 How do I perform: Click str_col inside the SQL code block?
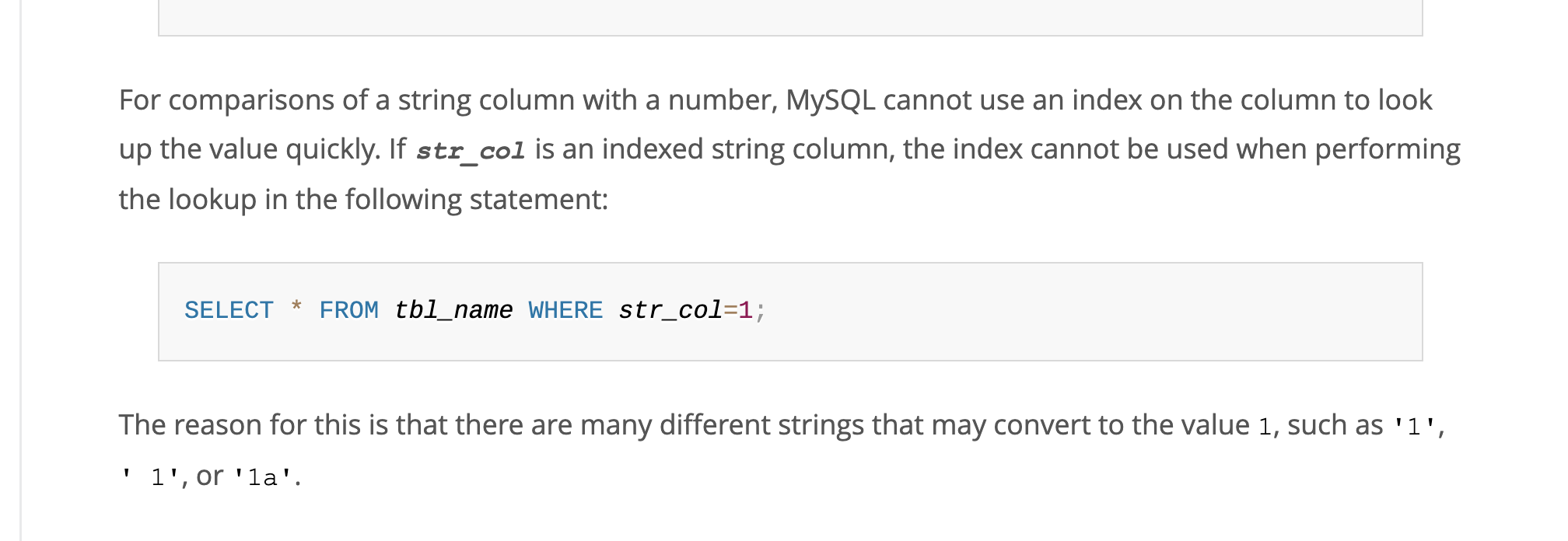coord(670,310)
